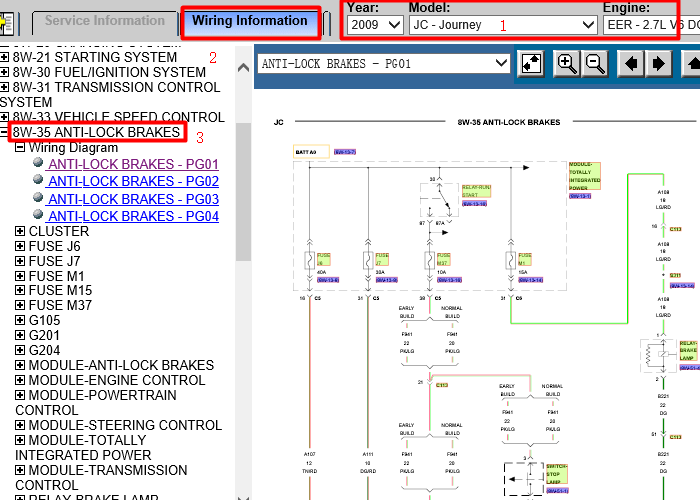Expand the FUSE M37 node
700x500 pixels.
[x=20, y=305]
